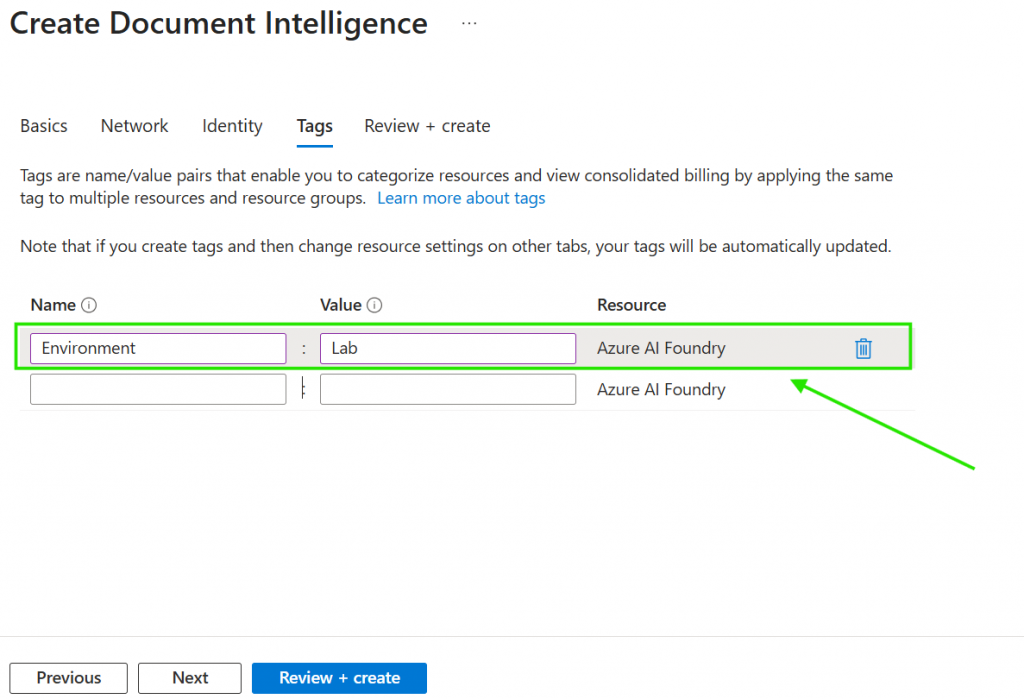Click the Value field containing Lab
Image resolution: width=1024 pixels, height=699 pixels.
(x=447, y=348)
